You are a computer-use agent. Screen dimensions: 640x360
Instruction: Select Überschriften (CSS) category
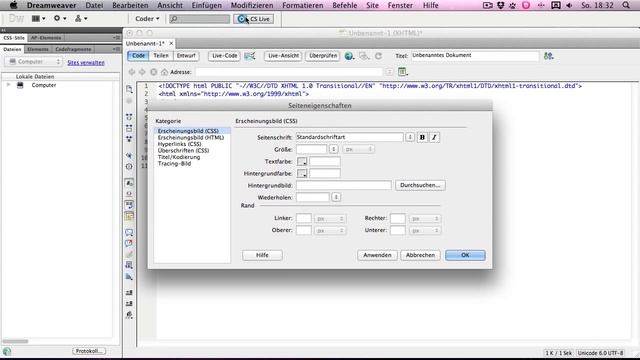tap(183, 151)
